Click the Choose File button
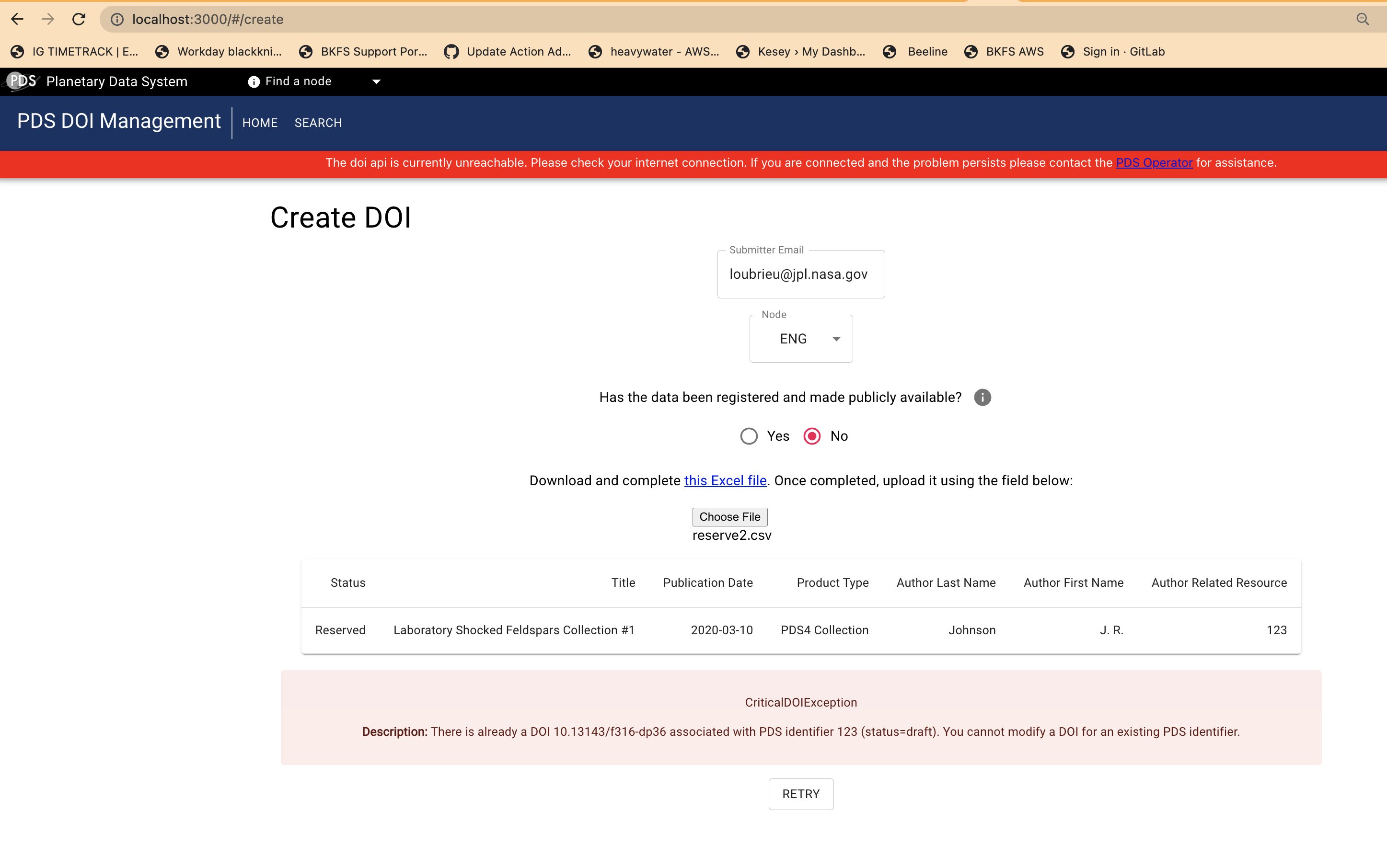Viewport: 1387px width, 868px height. coord(729,517)
